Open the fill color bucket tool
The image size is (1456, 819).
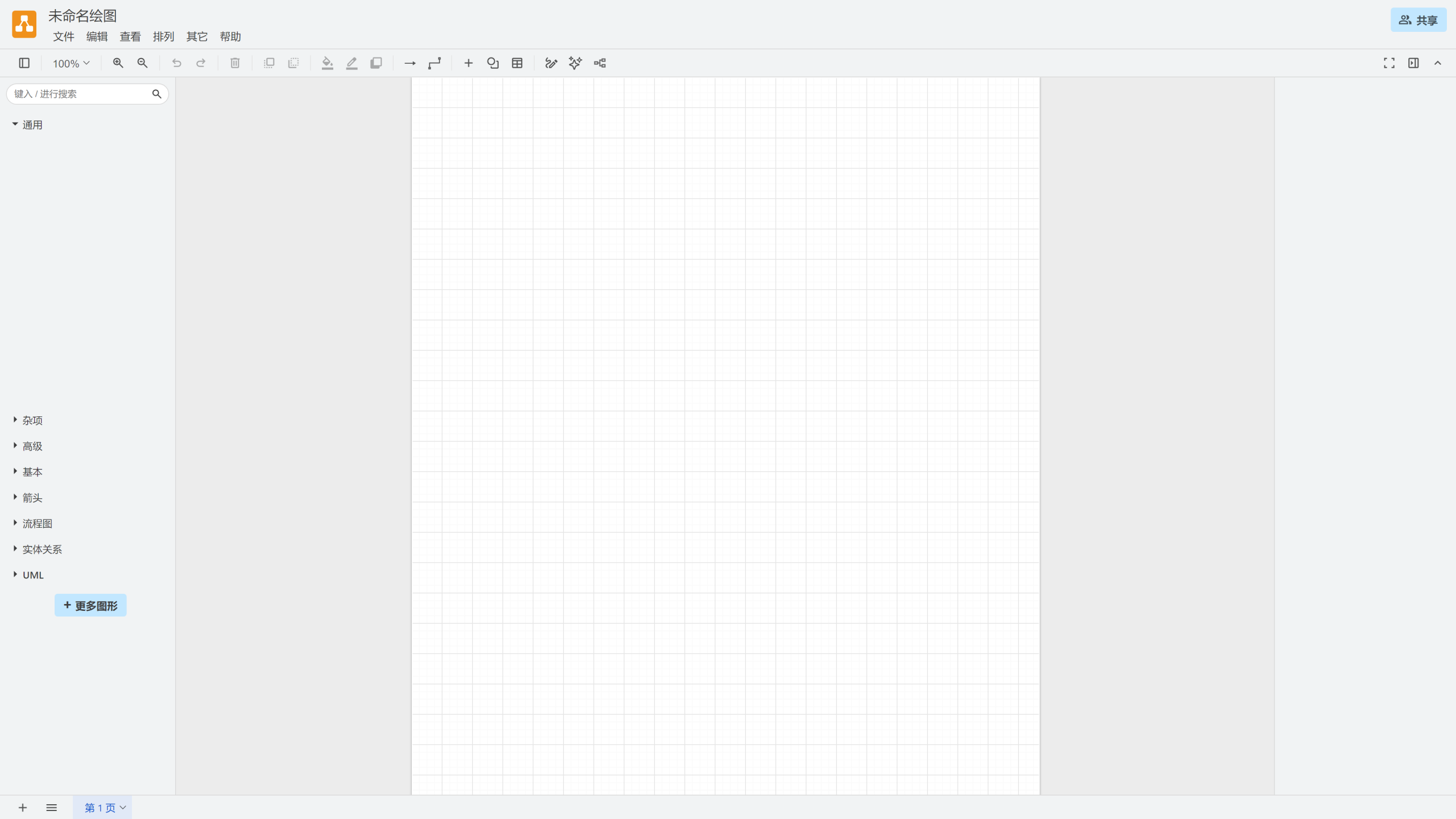click(327, 63)
